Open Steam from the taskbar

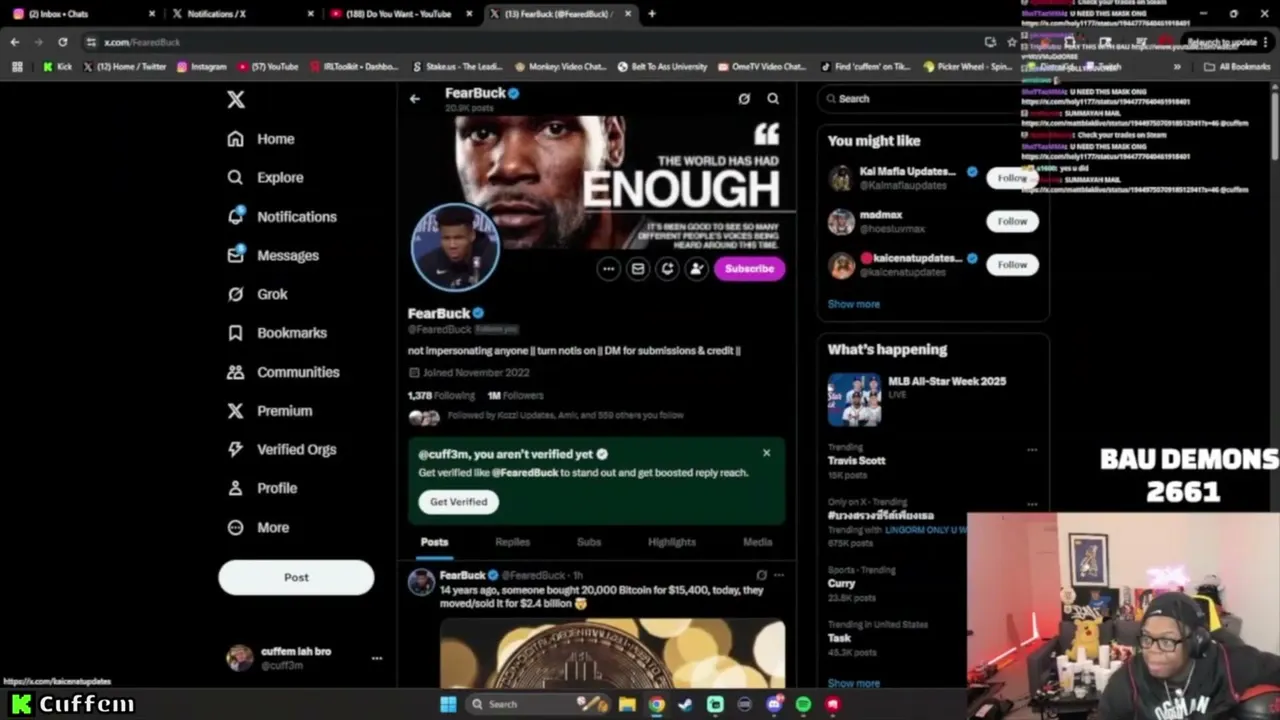pos(685,704)
